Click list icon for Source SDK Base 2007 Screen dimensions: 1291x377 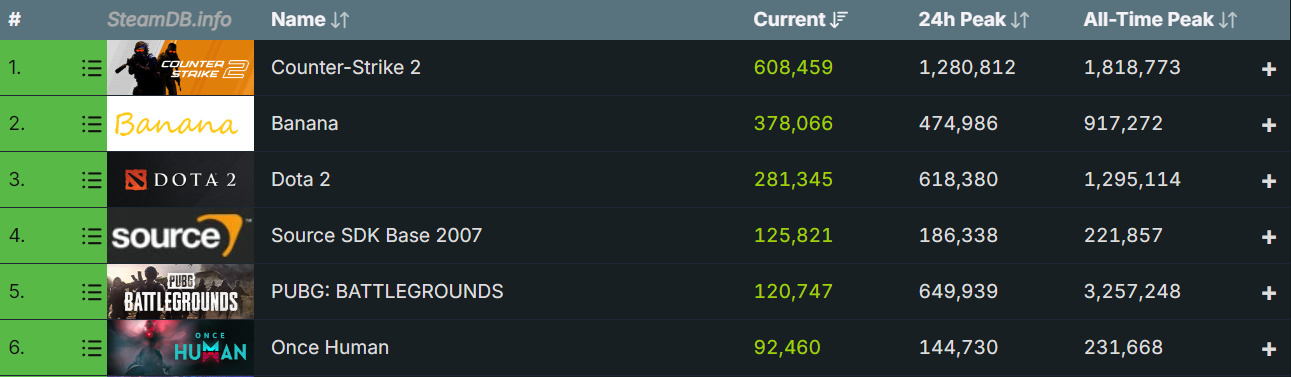(91, 236)
